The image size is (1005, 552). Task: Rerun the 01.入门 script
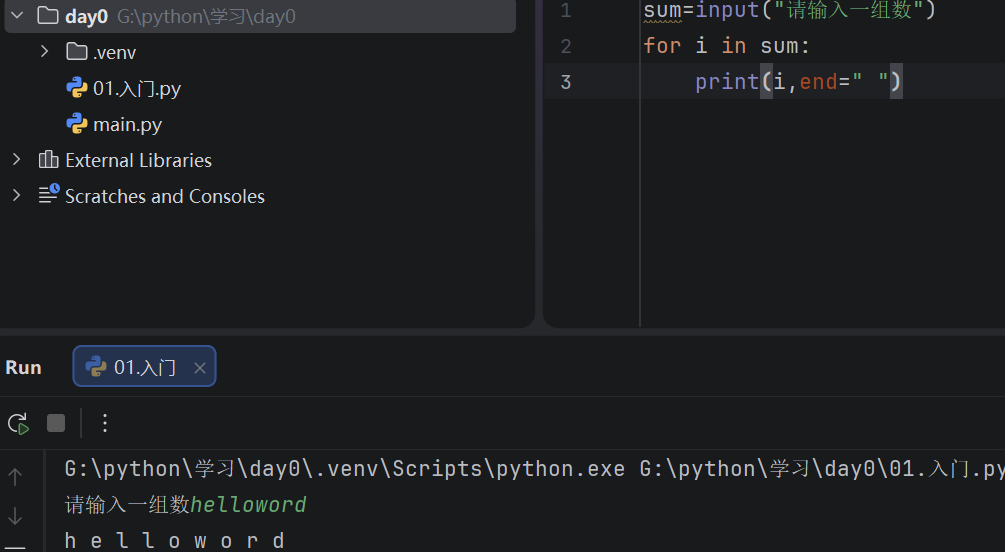pos(19,423)
